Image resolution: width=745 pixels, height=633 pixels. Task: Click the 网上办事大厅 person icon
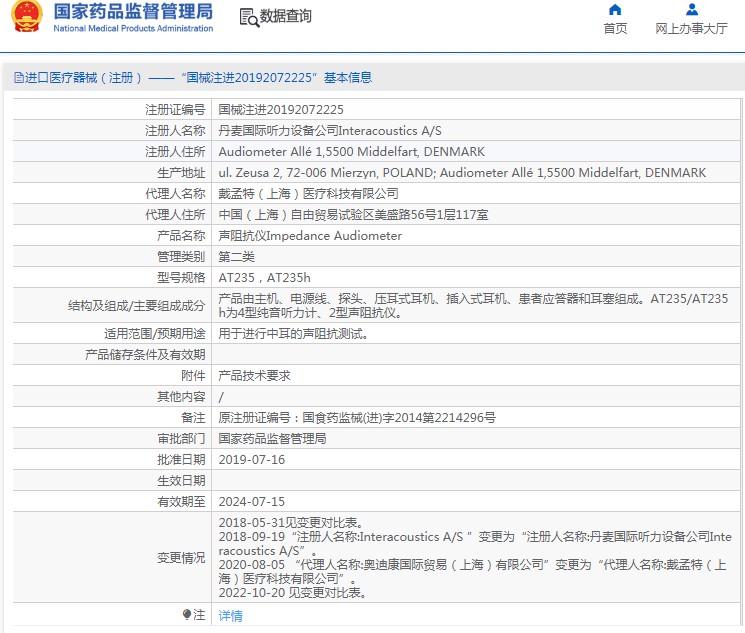[x=691, y=10]
